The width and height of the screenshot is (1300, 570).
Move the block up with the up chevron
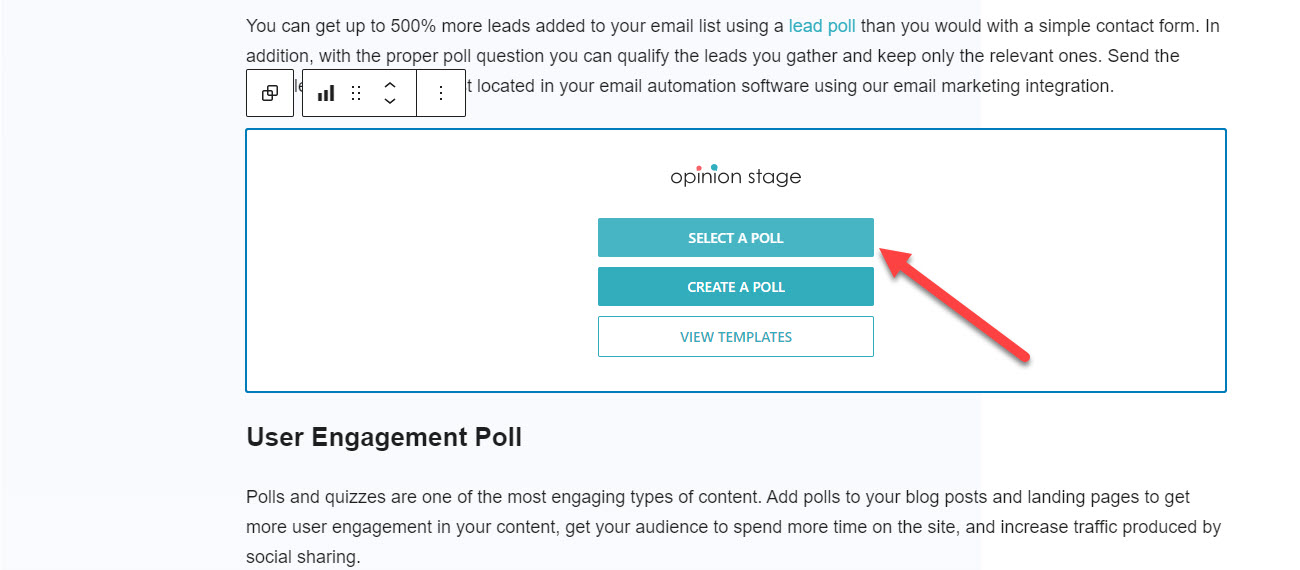click(x=390, y=85)
